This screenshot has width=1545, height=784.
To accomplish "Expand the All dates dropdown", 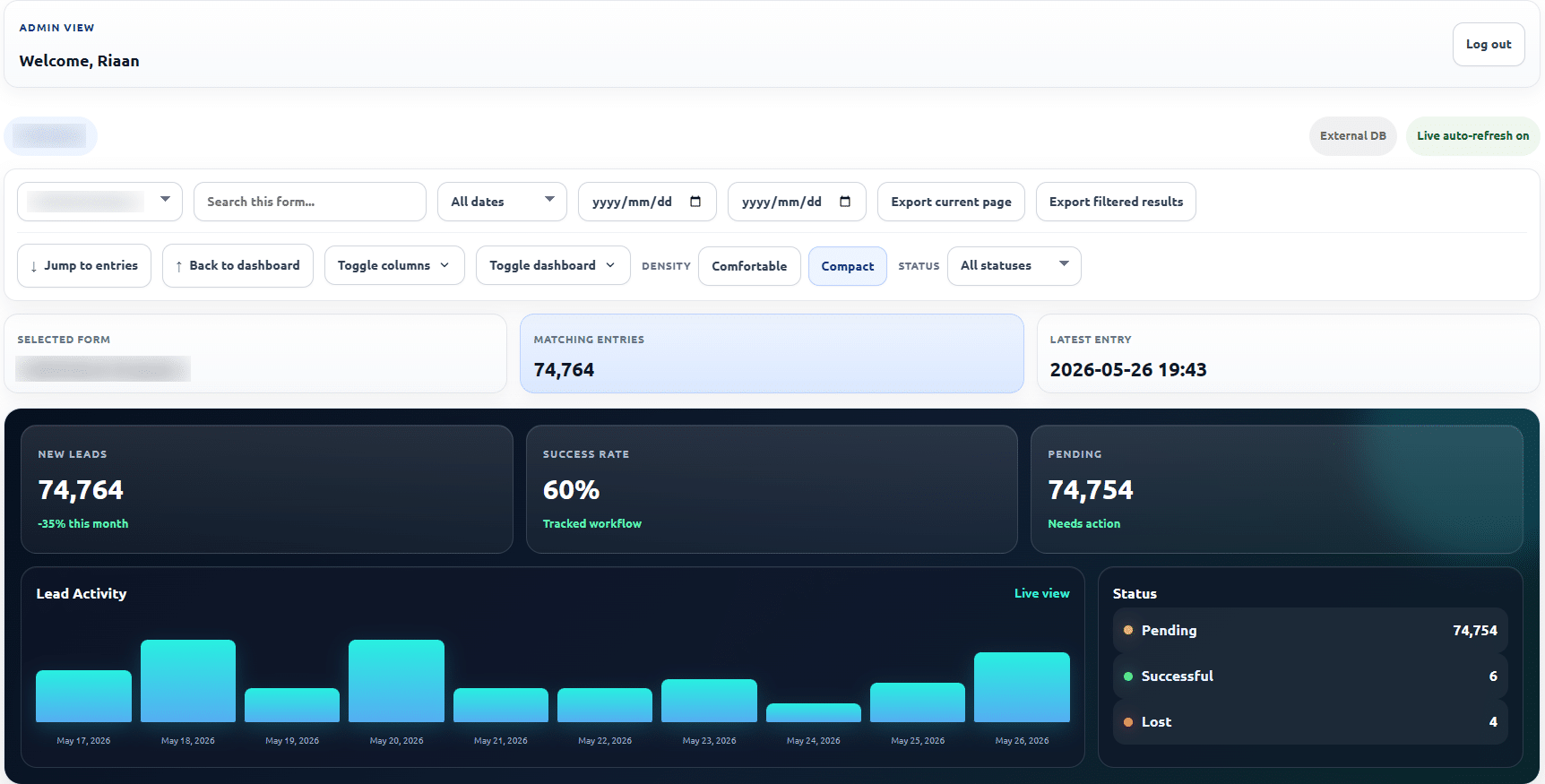I will (502, 202).
